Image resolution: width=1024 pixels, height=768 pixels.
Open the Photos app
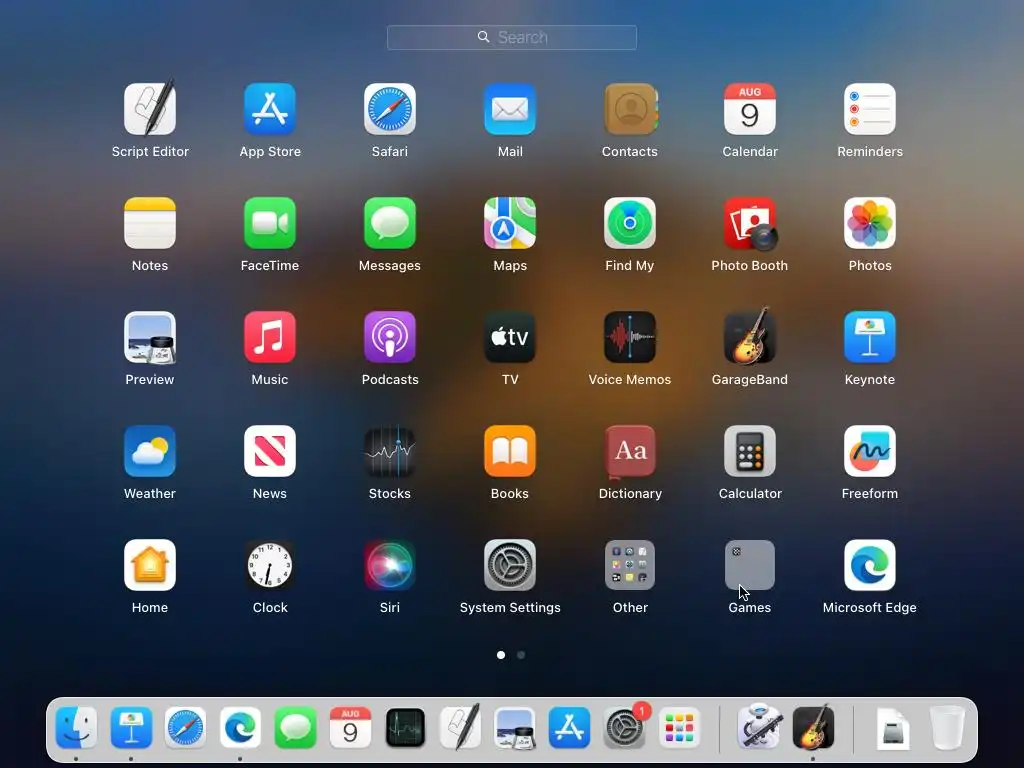[870, 223]
